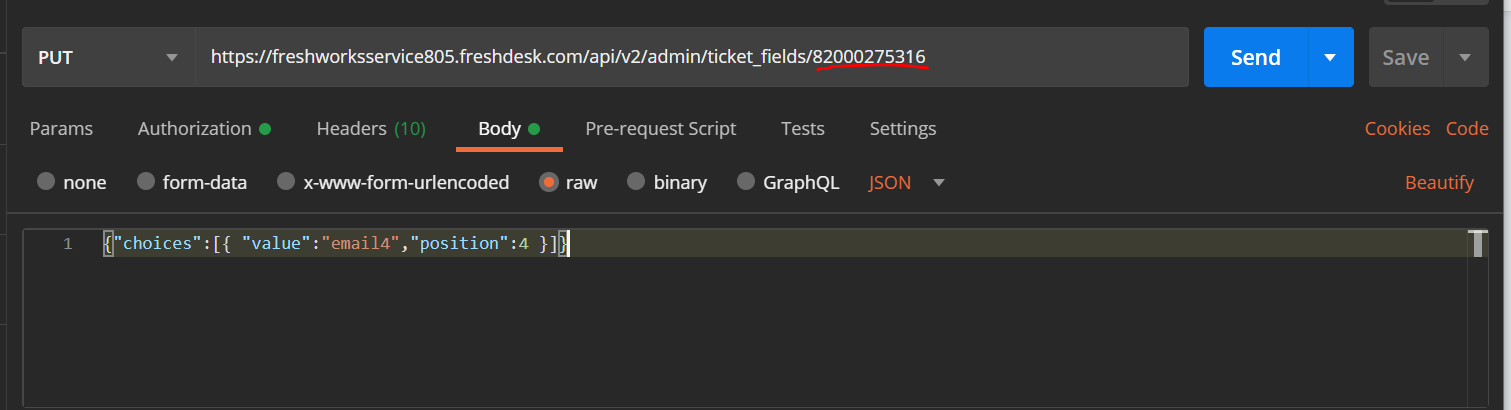Image resolution: width=1511 pixels, height=410 pixels.
Task: Open the request Settings tab
Action: 903,128
